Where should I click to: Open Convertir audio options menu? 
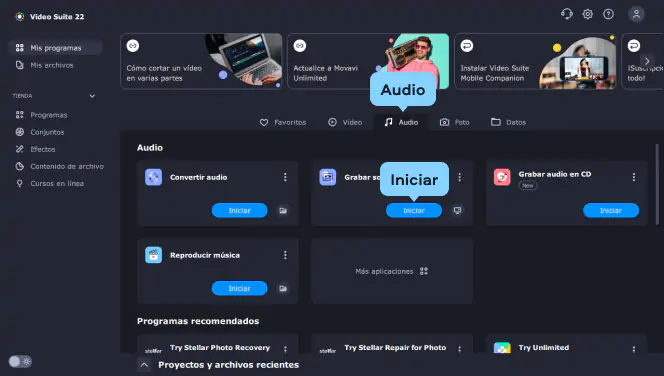(x=285, y=177)
